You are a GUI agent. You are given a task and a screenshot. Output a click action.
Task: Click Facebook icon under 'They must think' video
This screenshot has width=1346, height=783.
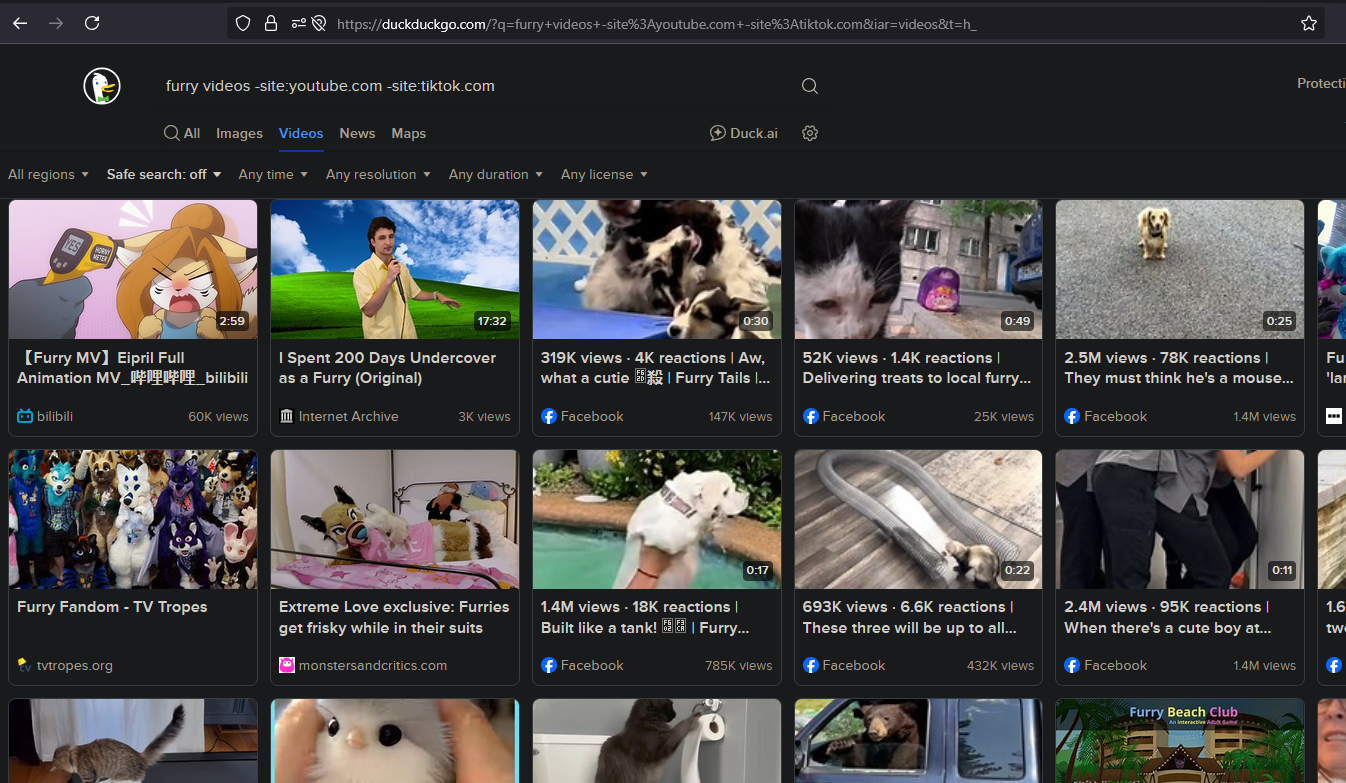tap(1072, 416)
